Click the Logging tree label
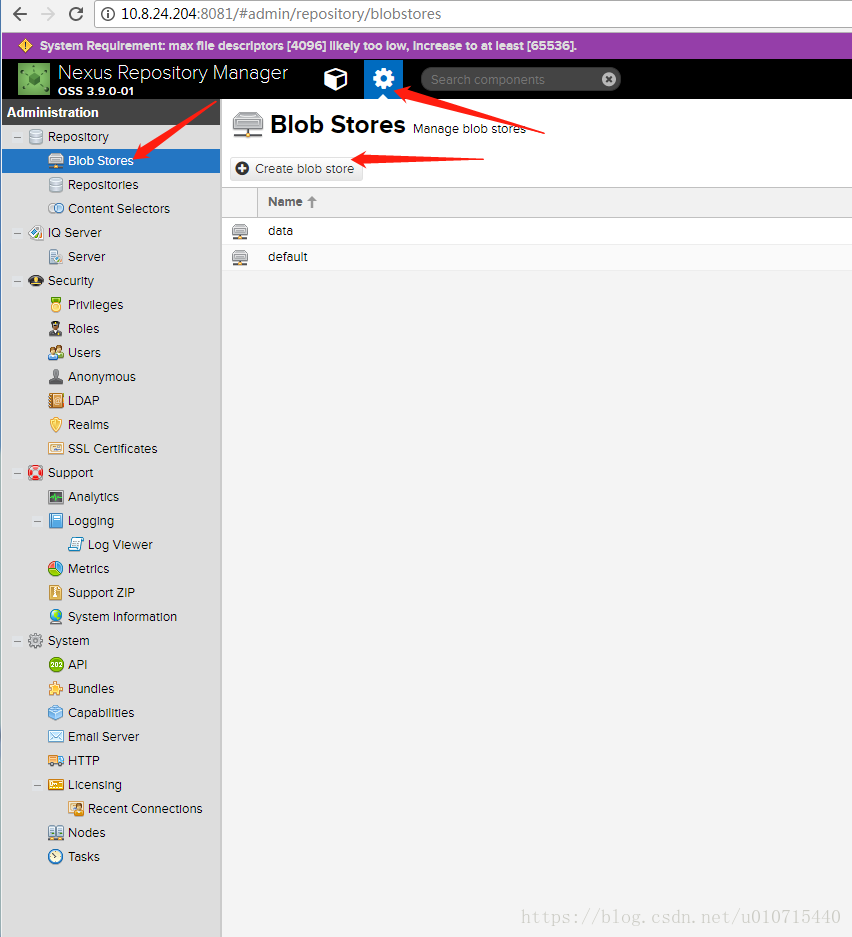The image size is (852, 937). click(x=91, y=520)
